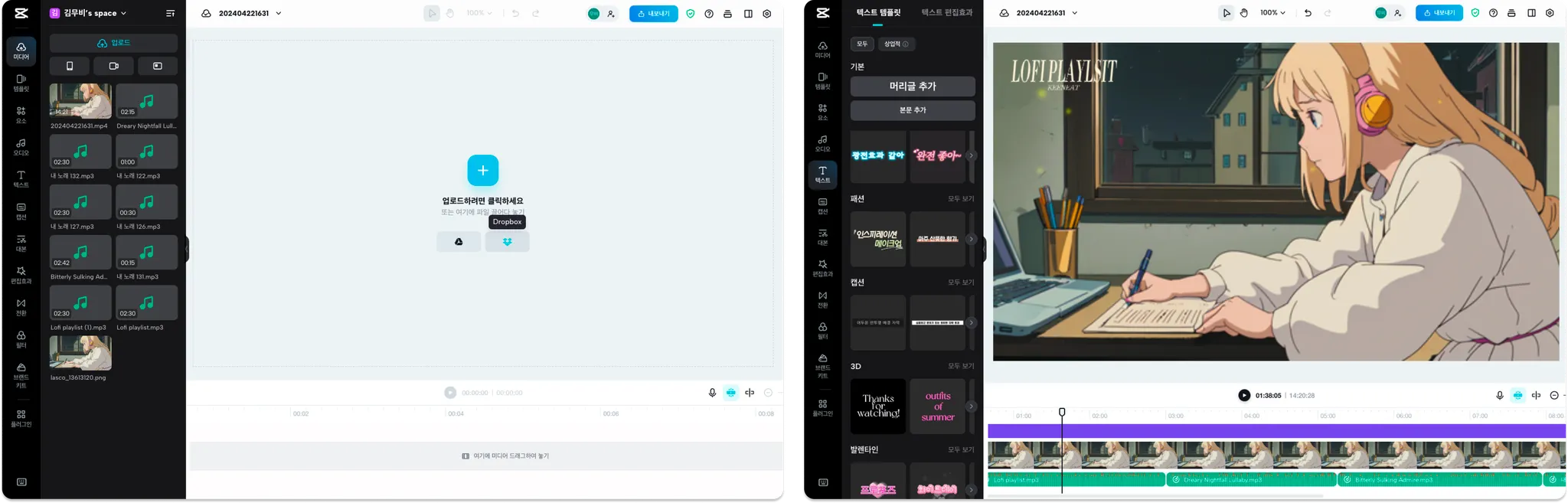
Task: Open 오디오 audio panel in left editor sidebar
Action: 21,147
